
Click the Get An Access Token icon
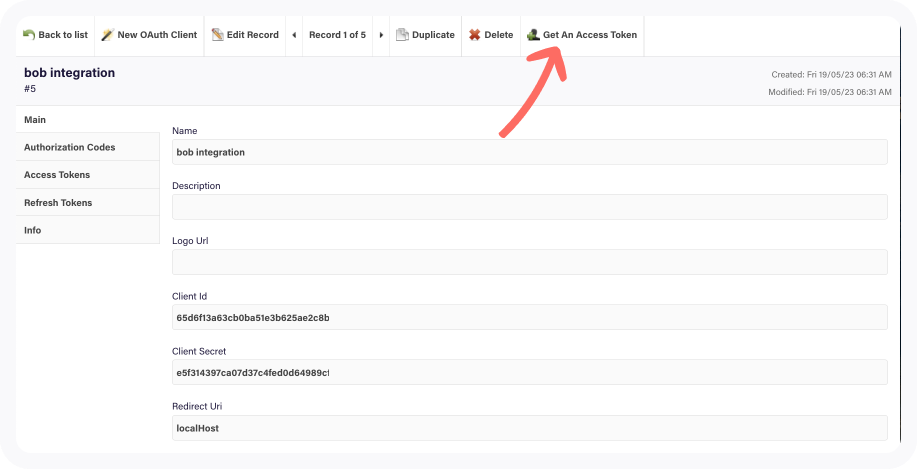[533, 35]
